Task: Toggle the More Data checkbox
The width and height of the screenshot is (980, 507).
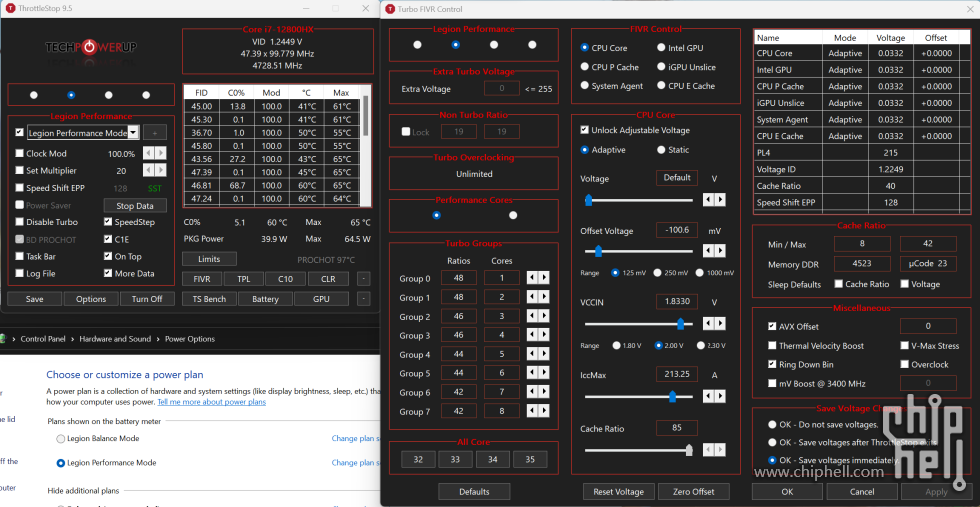Action: tap(109, 273)
